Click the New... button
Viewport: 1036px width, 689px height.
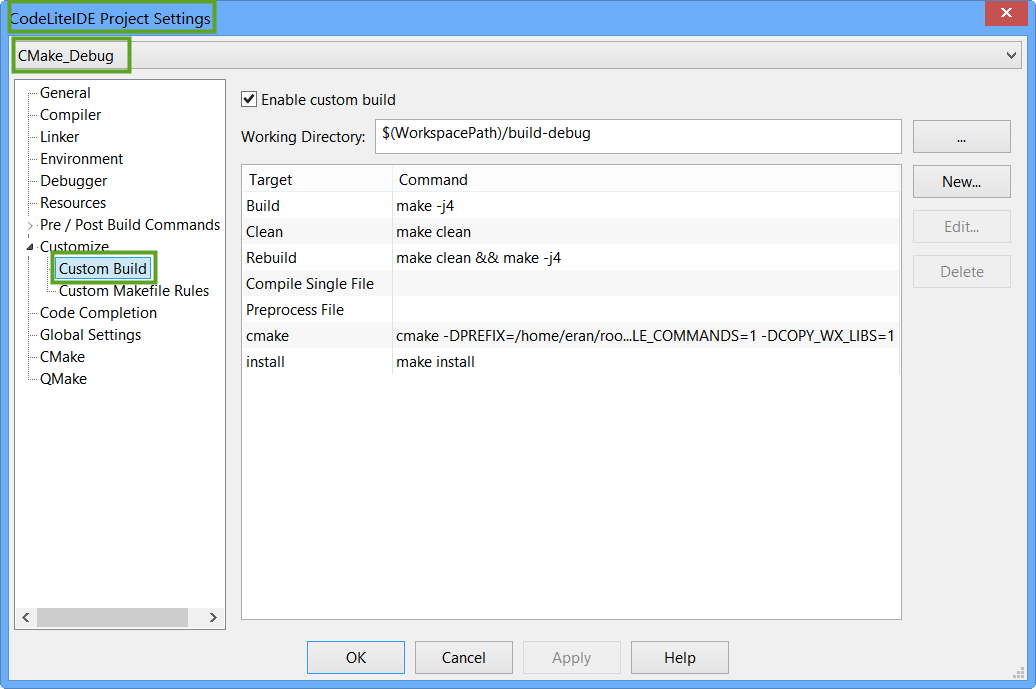[961, 182]
